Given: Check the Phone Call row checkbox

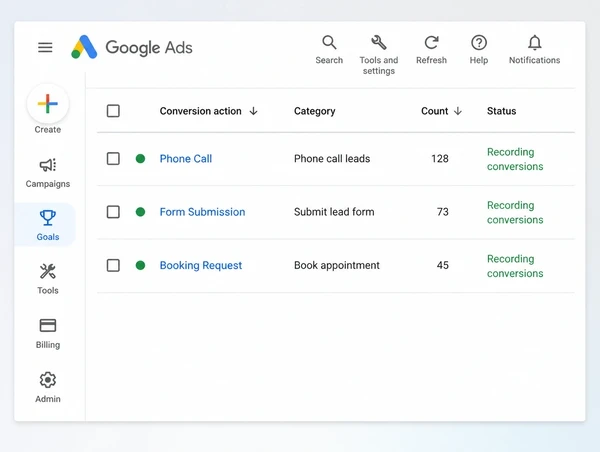Looking at the screenshot, I should [113, 158].
